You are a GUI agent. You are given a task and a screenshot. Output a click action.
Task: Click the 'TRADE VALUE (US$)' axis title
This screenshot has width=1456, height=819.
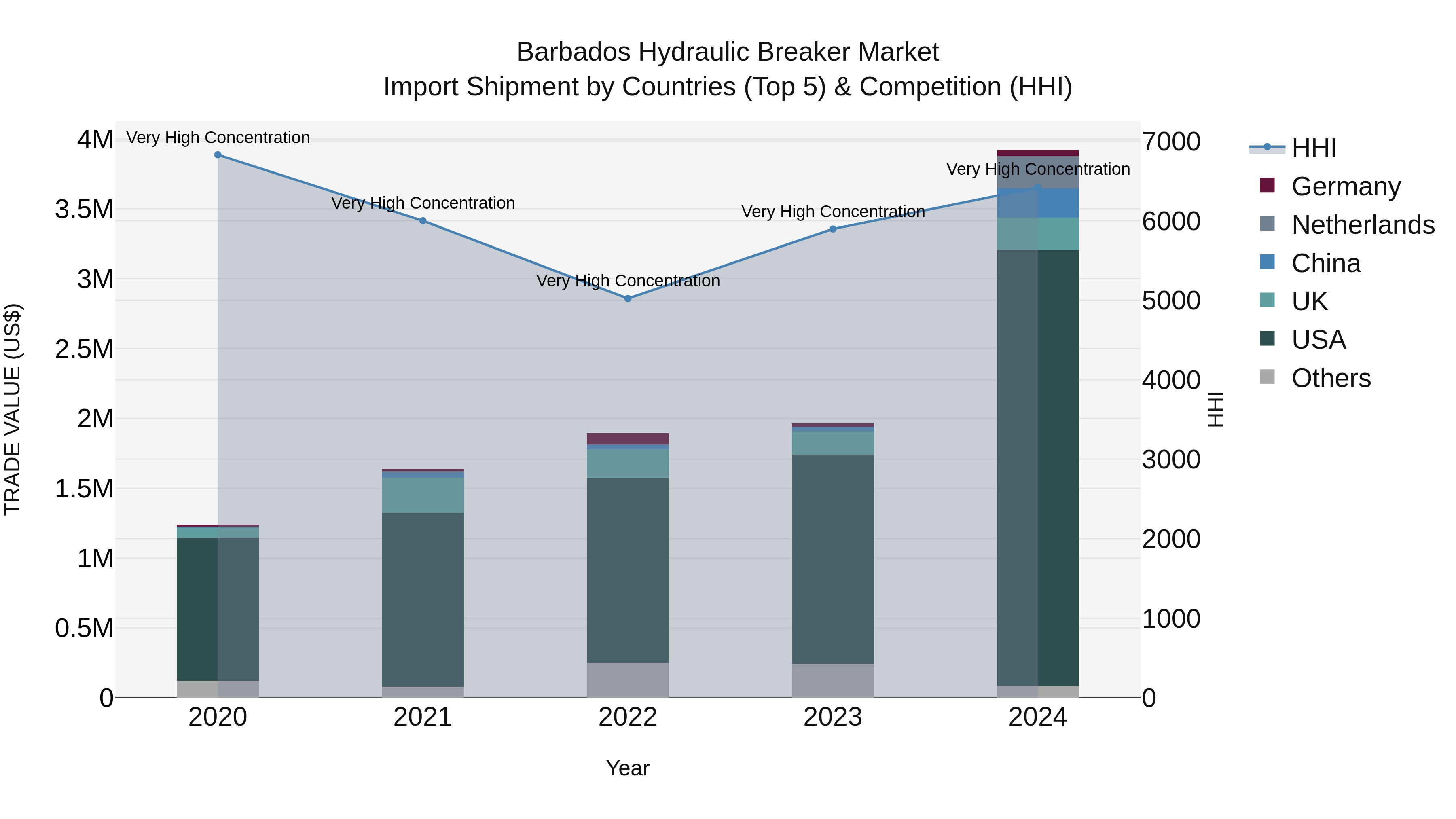(13, 410)
